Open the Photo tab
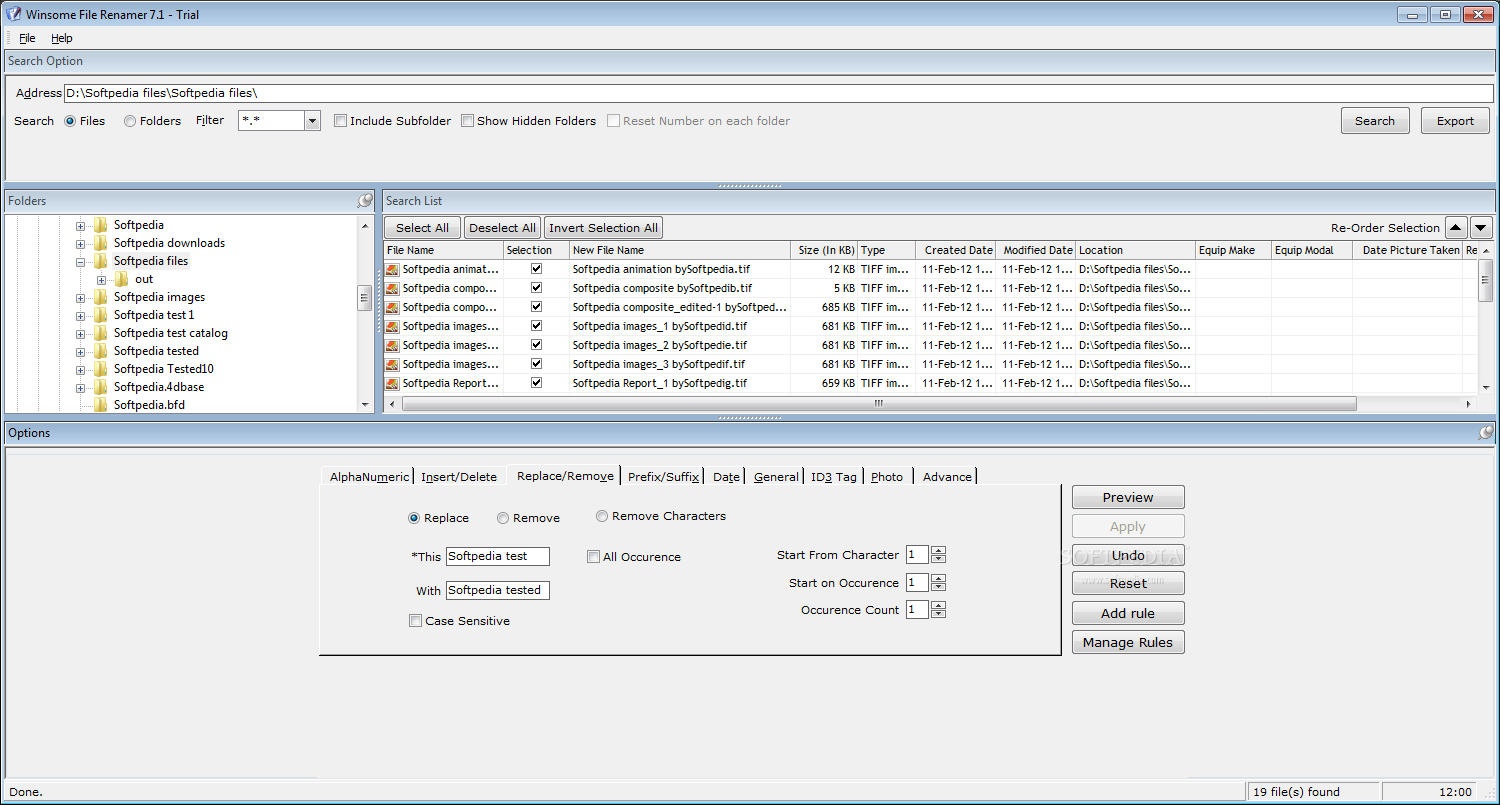 [x=887, y=477]
